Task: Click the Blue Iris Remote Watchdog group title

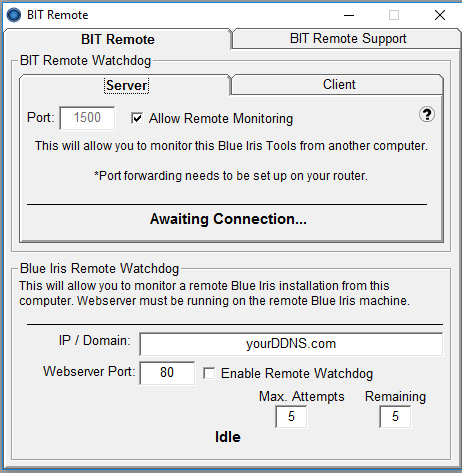Action: point(99,268)
